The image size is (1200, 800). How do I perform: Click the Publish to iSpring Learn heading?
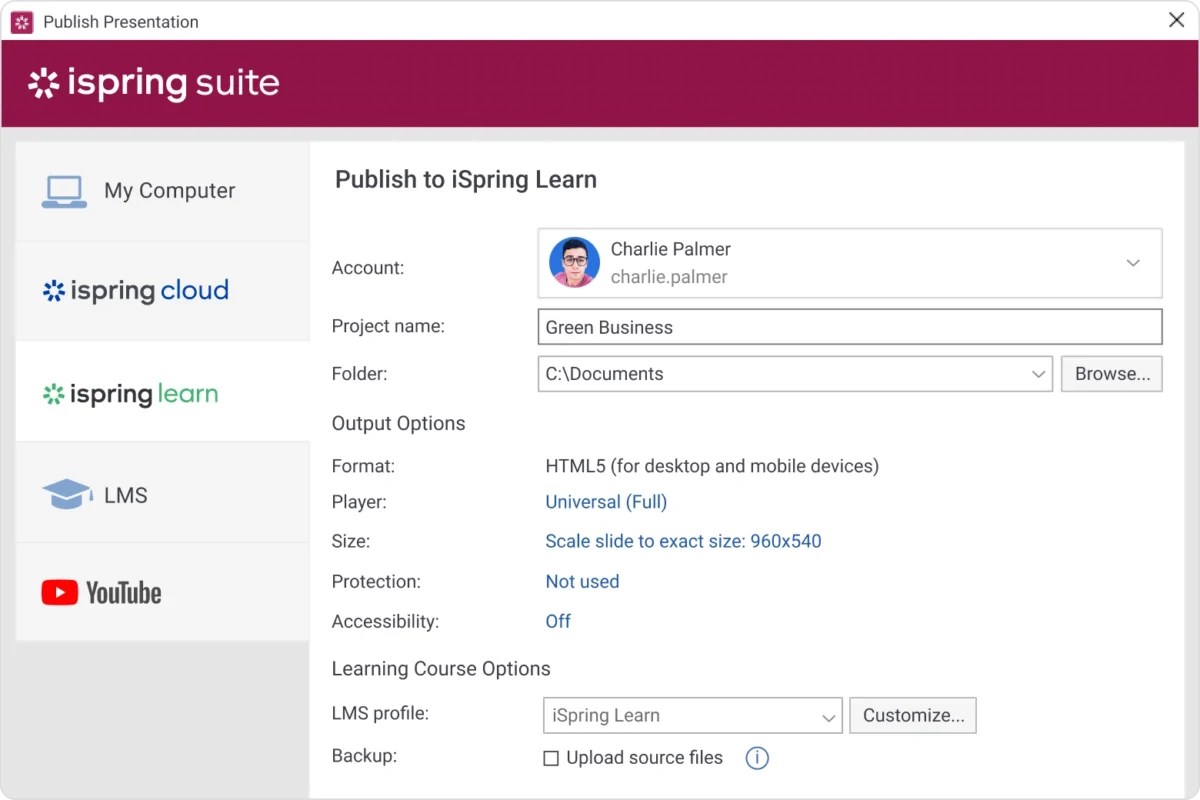pyautogui.click(x=466, y=180)
